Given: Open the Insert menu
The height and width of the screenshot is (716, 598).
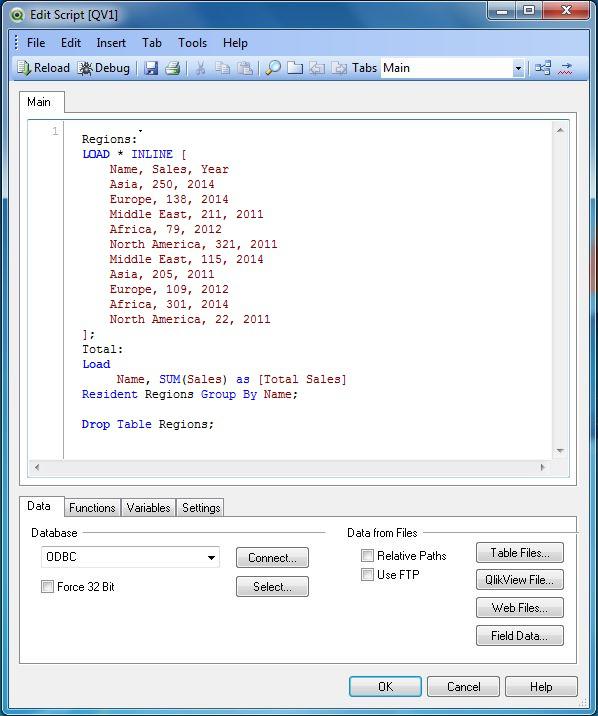Looking at the screenshot, I should tap(111, 43).
